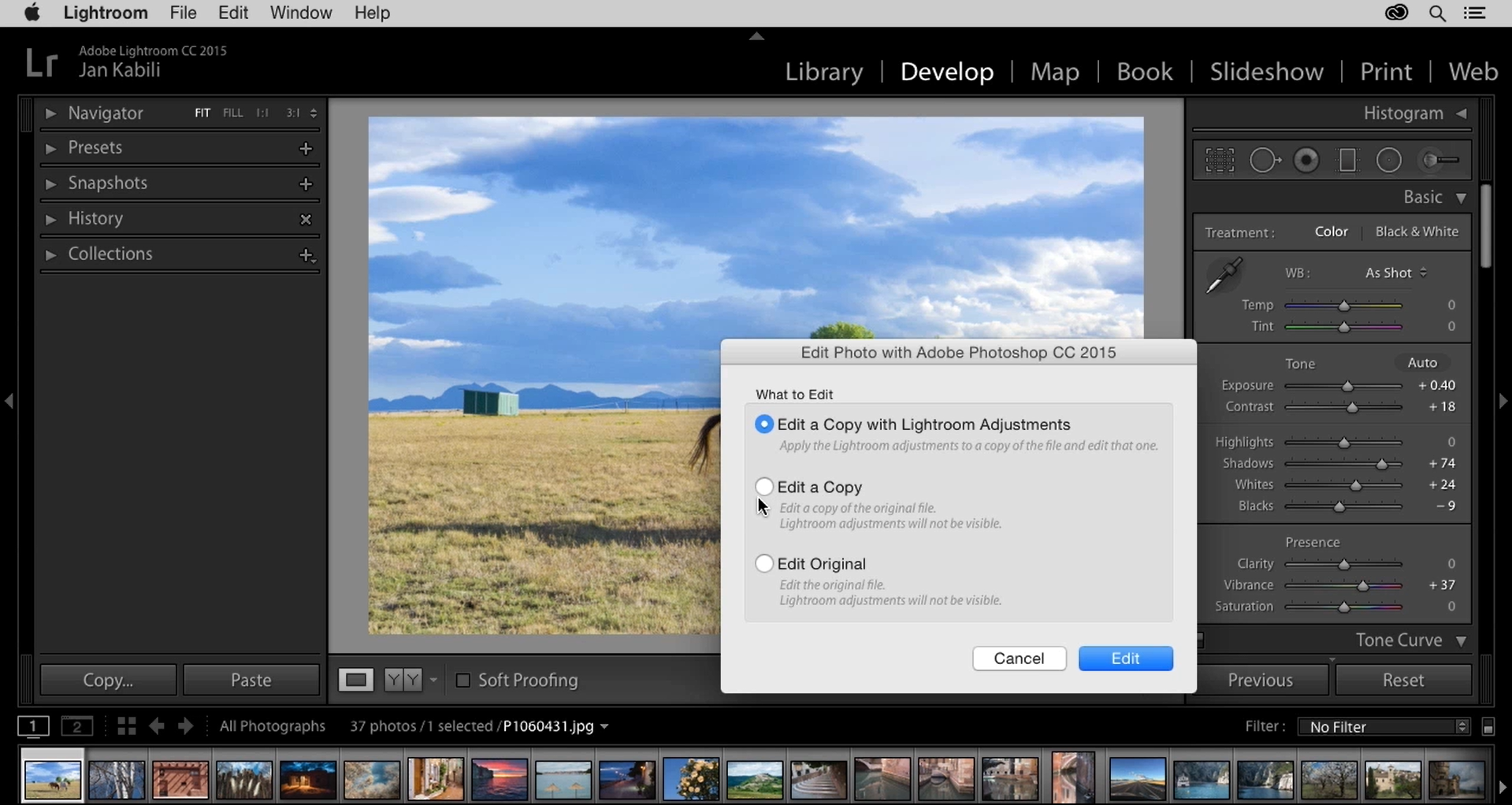The image size is (1512, 805).
Task: Set Navigator zoom to FIT
Action: [202, 113]
